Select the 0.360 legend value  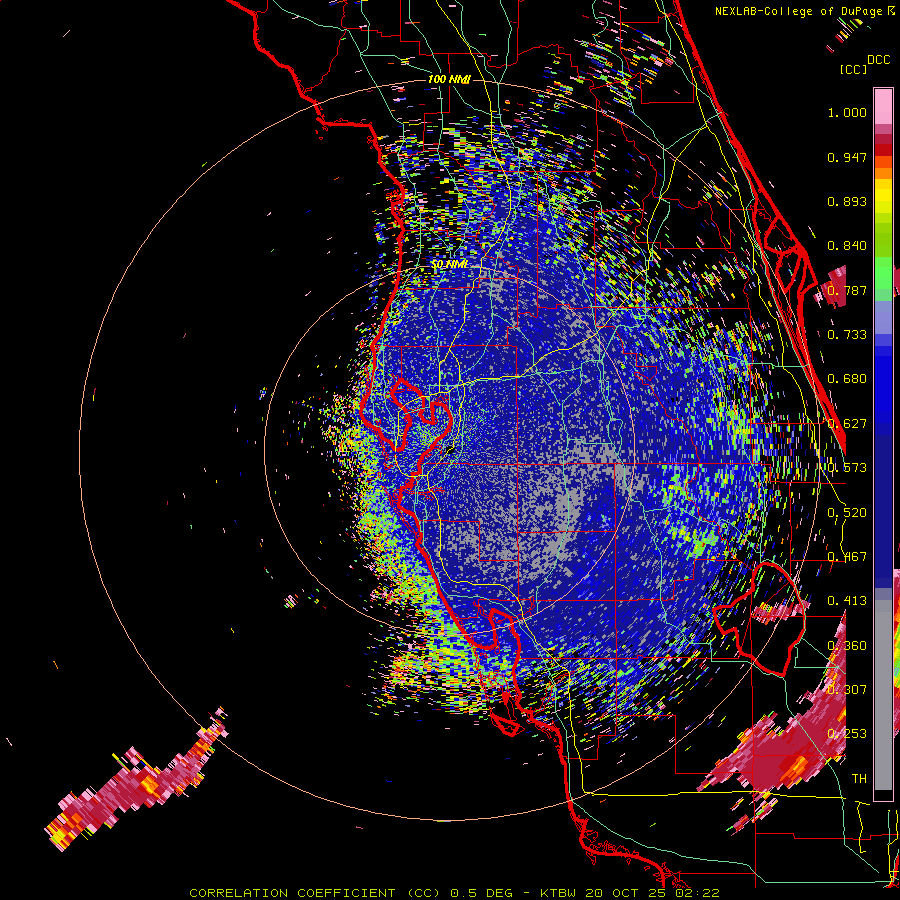pos(847,646)
